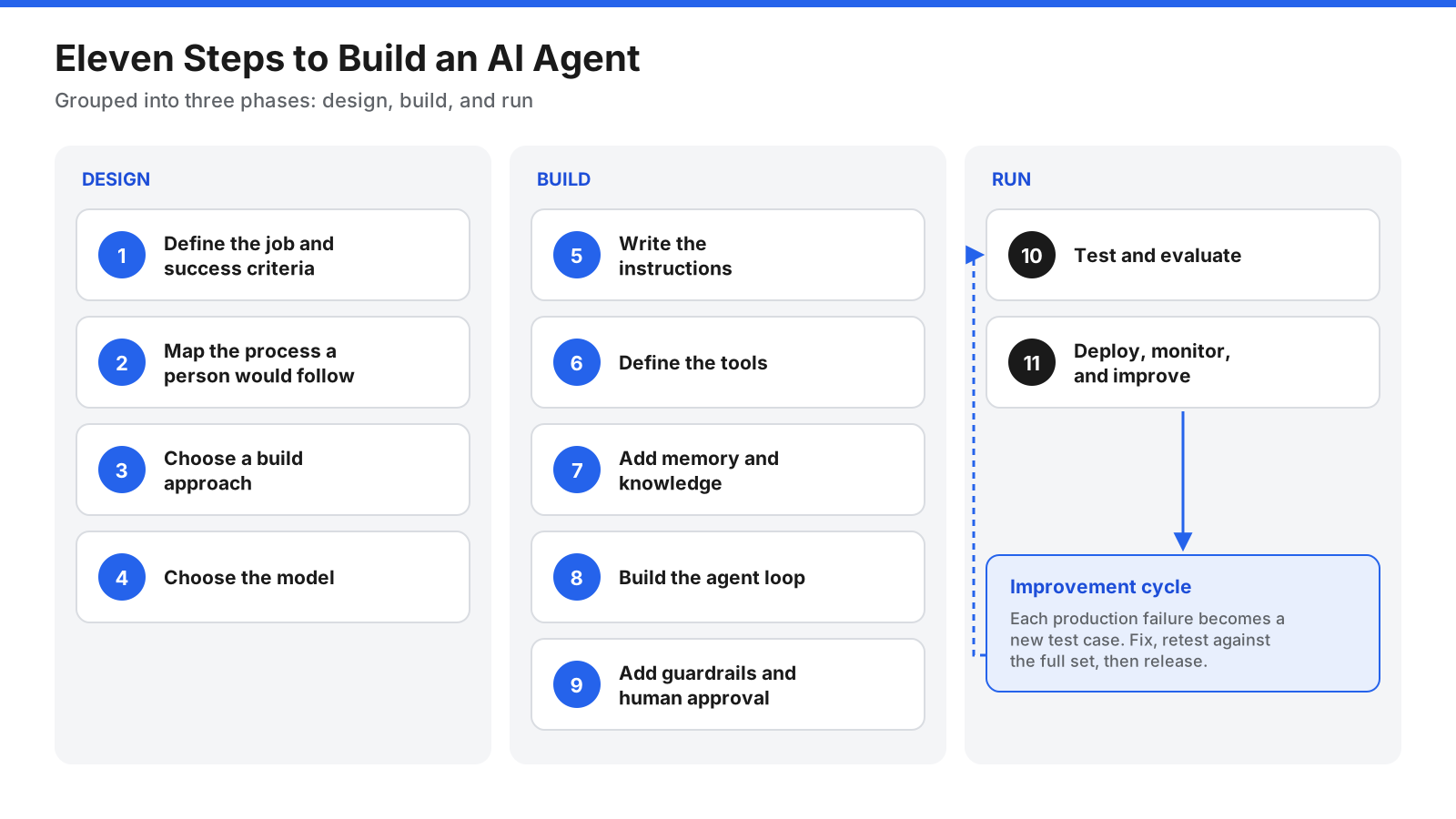
Task: Click the "Define the tools" label
Action: point(693,363)
